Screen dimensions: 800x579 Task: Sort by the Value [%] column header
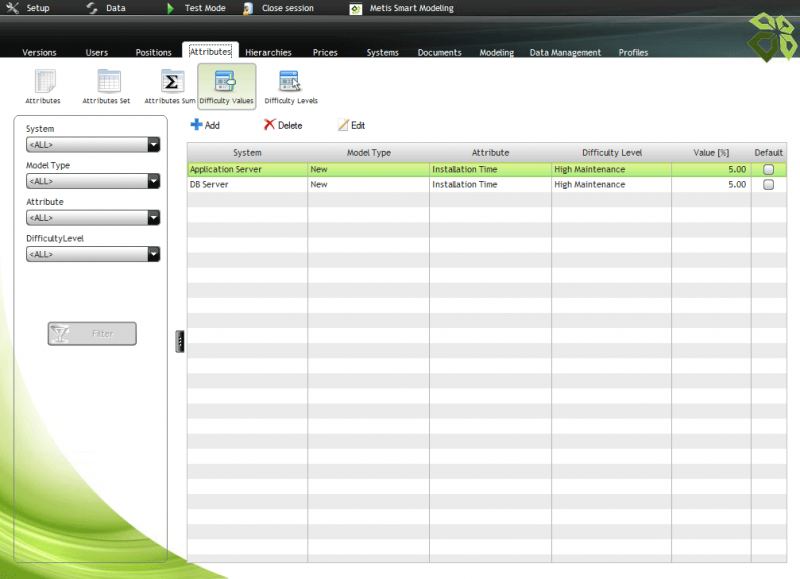click(x=710, y=152)
